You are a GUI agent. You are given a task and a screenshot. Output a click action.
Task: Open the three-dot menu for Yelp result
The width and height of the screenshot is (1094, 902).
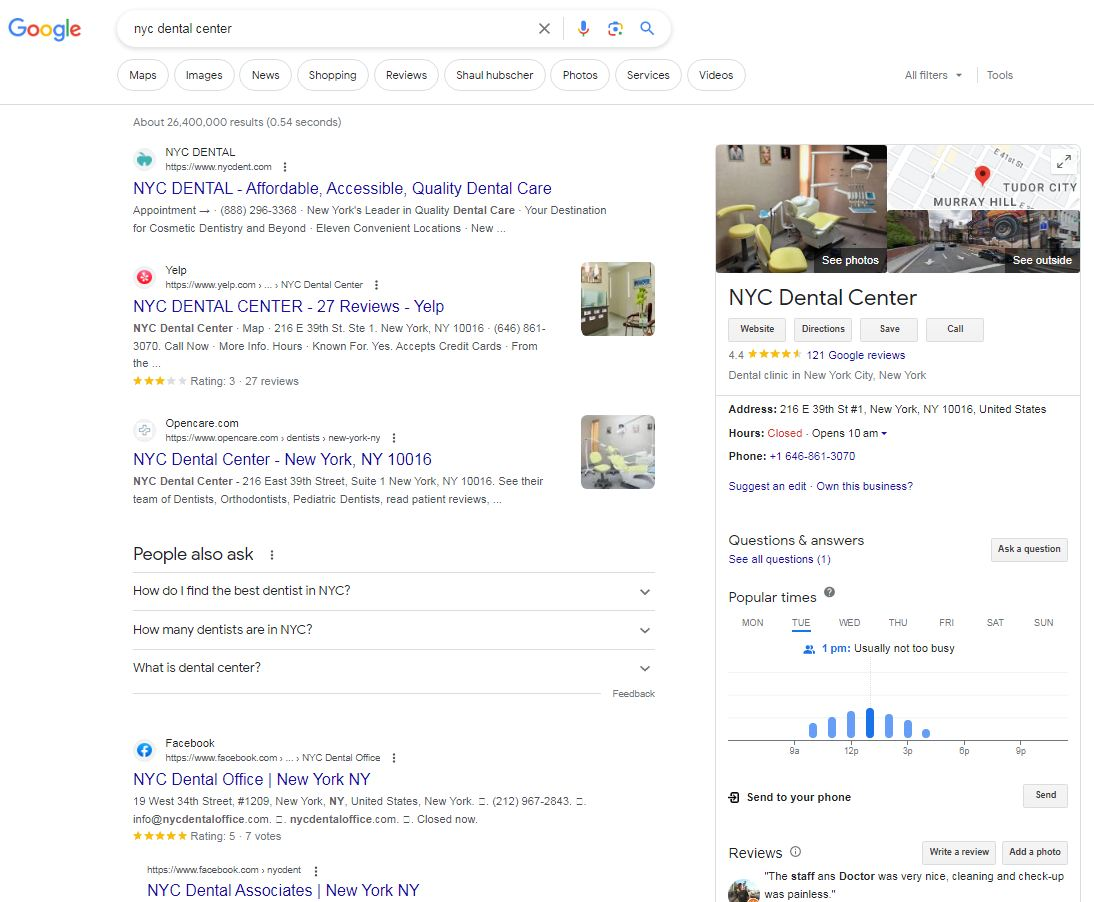click(376, 285)
